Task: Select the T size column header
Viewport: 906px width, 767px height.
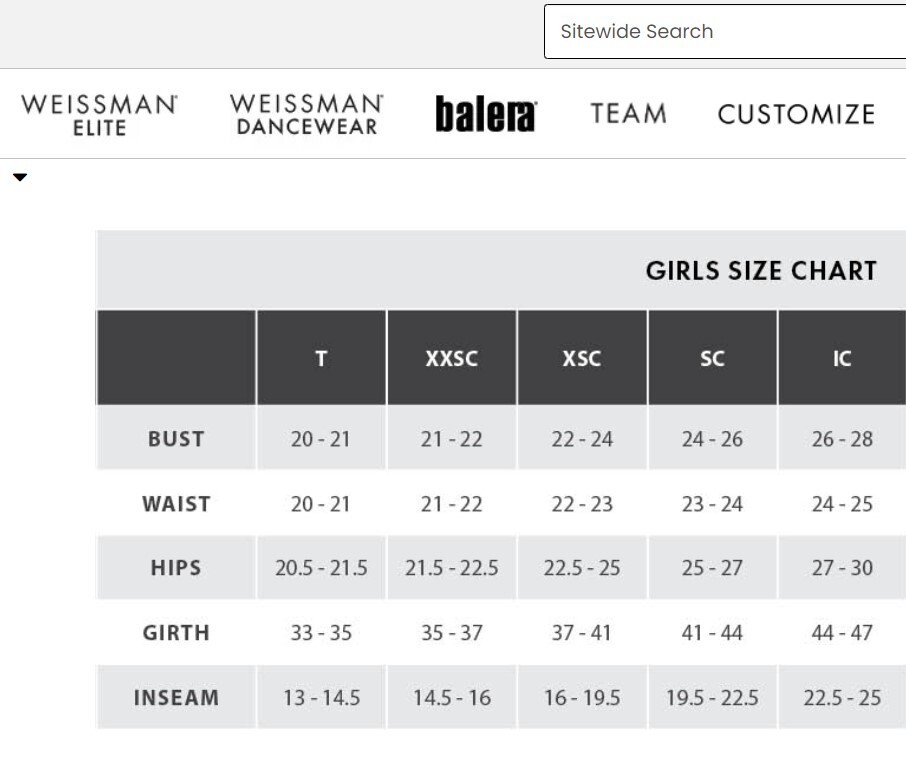Action: click(321, 358)
